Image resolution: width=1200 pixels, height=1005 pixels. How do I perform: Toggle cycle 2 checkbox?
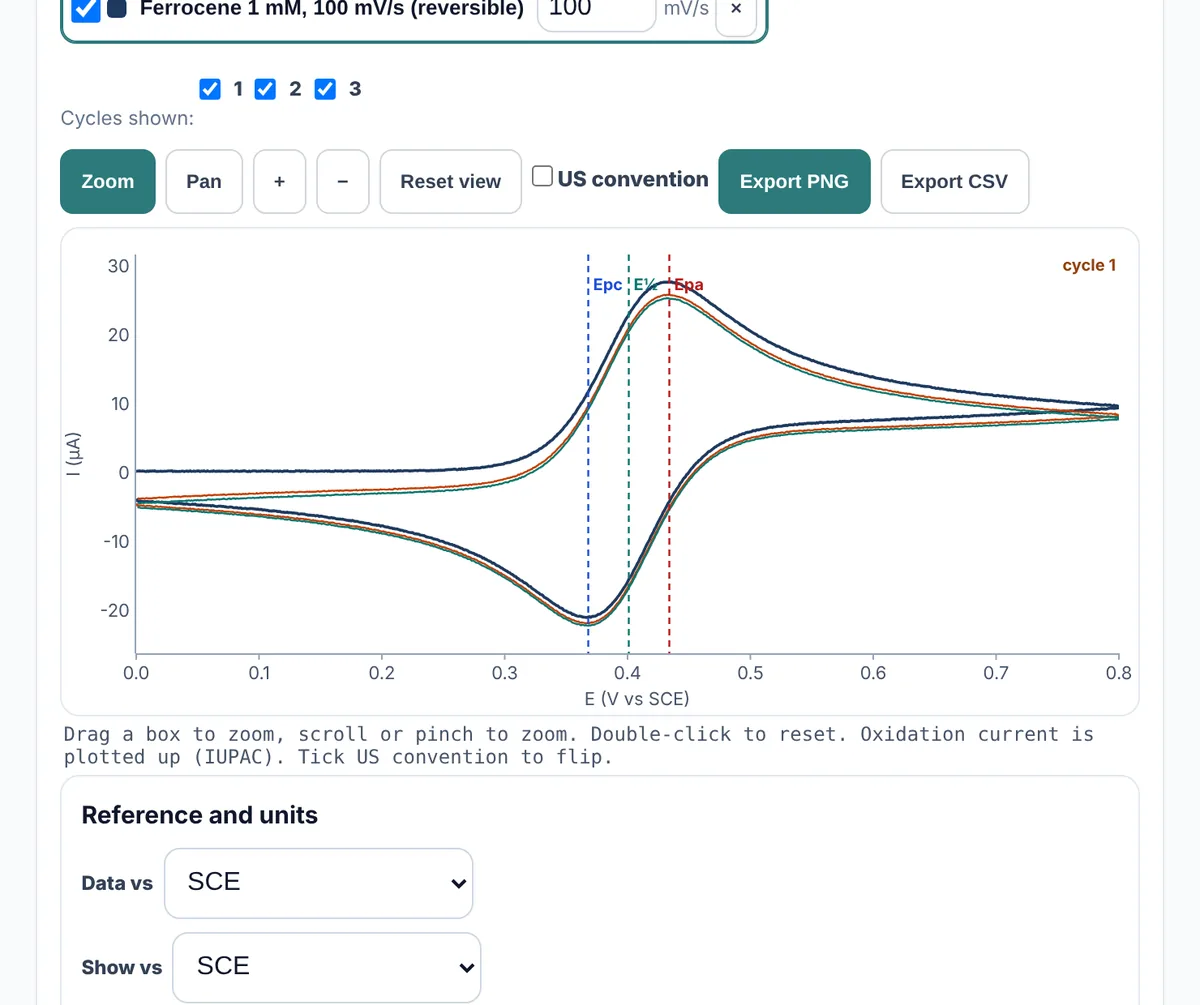pyautogui.click(x=265, y=89)
